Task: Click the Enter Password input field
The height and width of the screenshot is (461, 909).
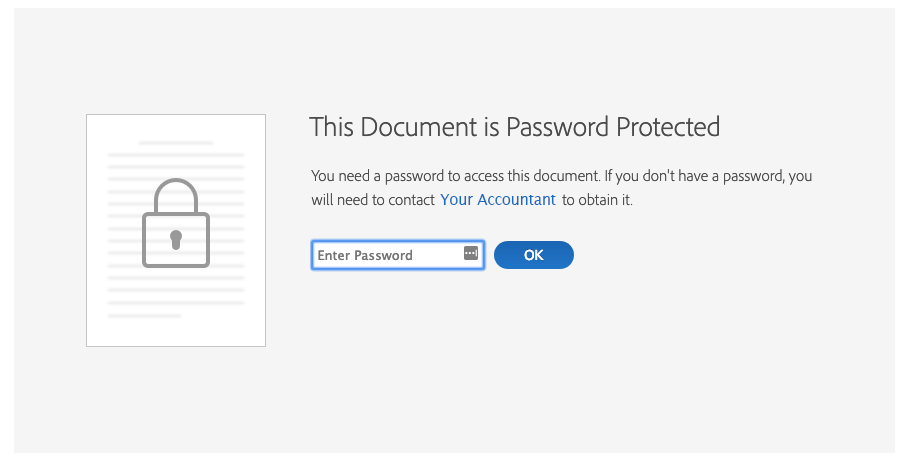Action: pos(398,255)
